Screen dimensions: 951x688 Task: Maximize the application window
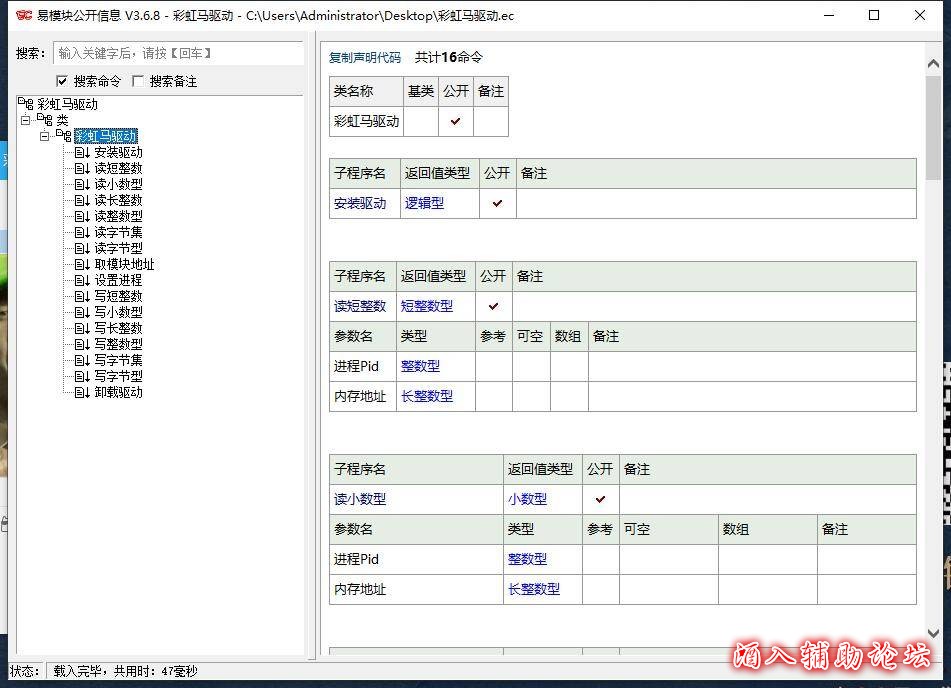point(874,16)
